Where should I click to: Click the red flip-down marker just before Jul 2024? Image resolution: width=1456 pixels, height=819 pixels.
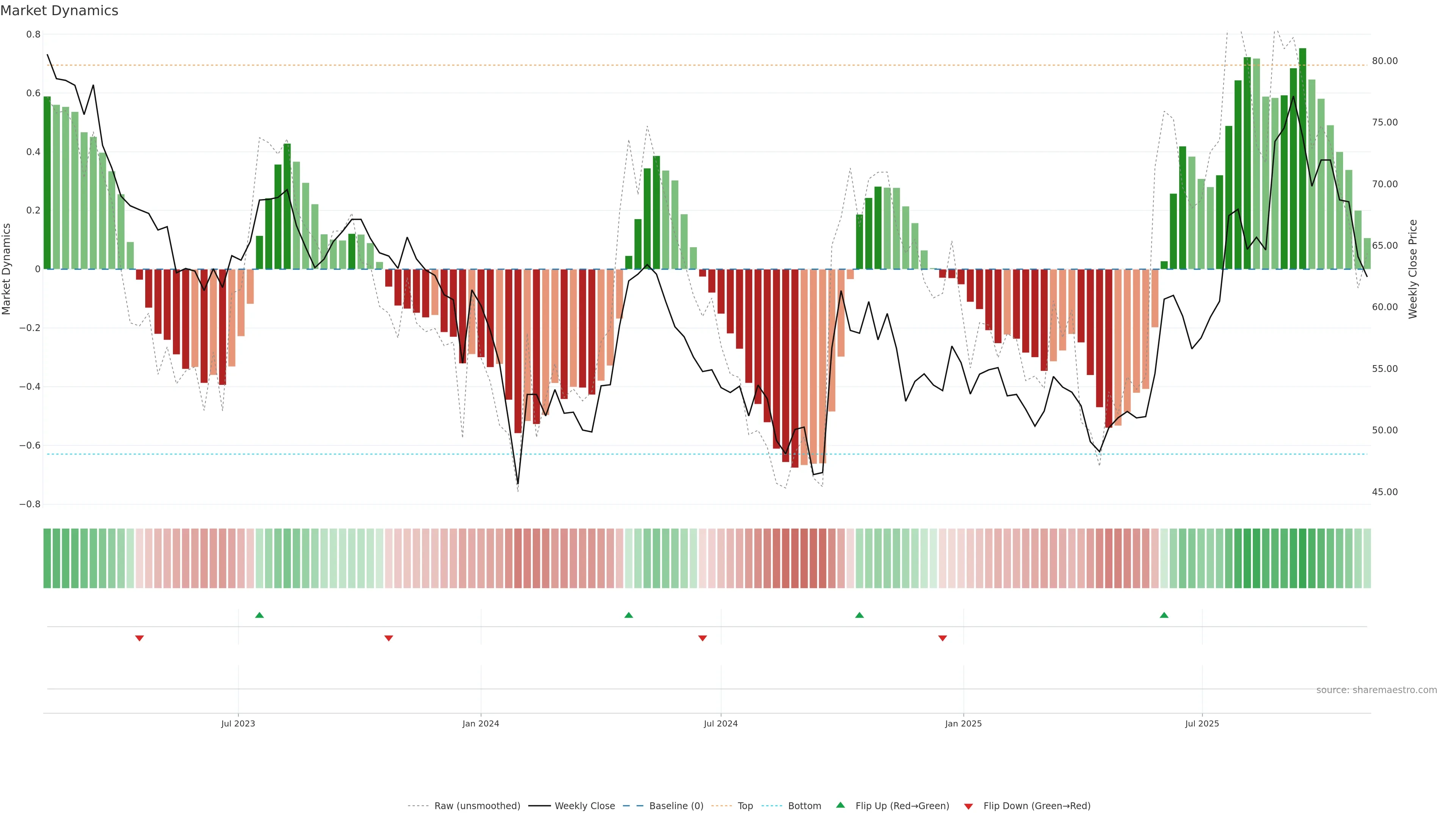pos(703,638)
